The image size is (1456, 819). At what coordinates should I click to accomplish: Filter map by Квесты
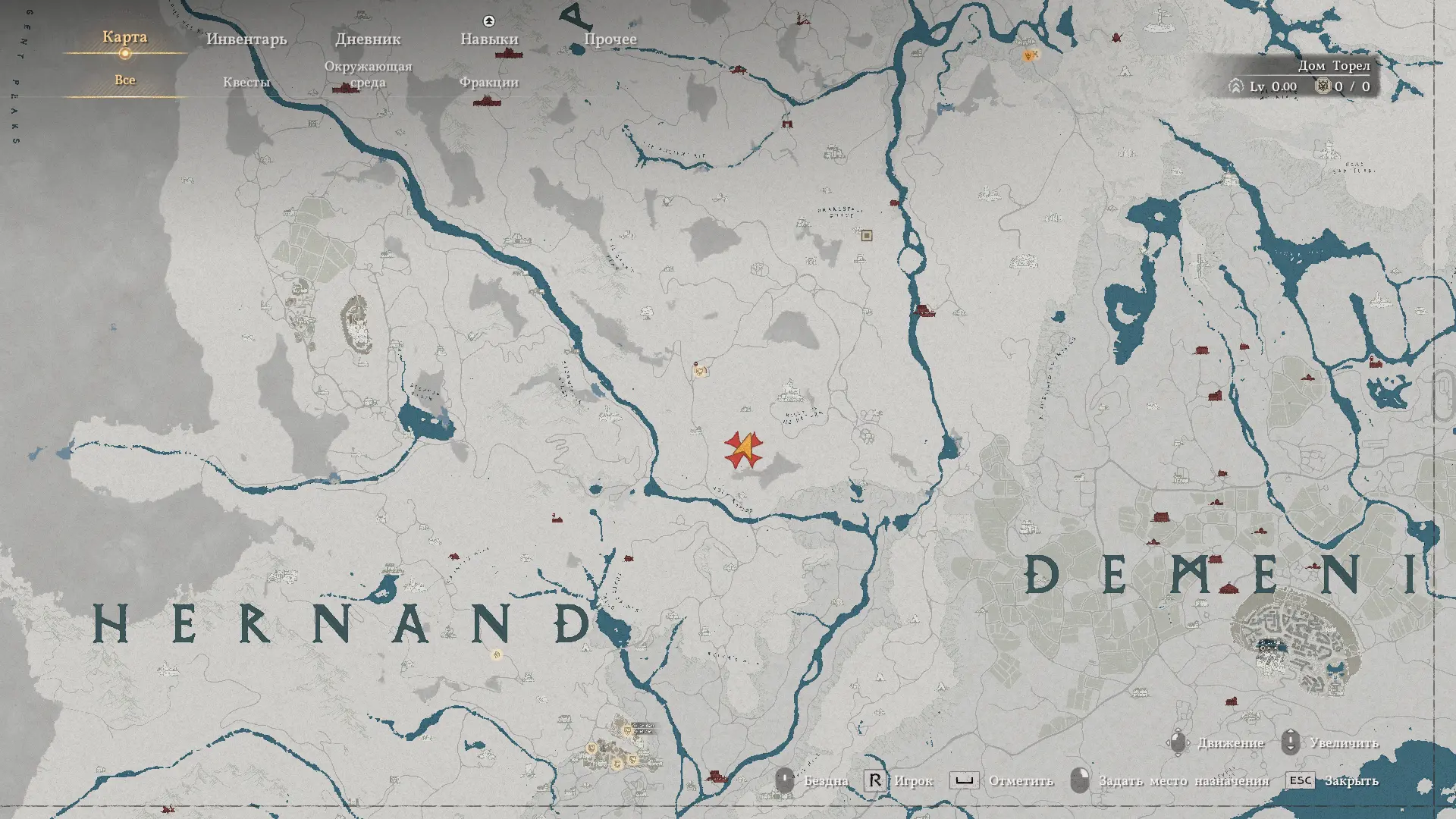pos(246,82)
